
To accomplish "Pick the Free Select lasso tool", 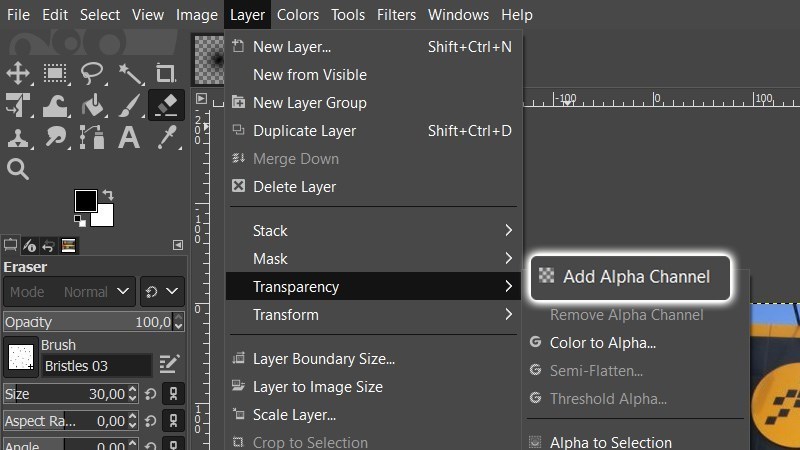I will (92, 73).
